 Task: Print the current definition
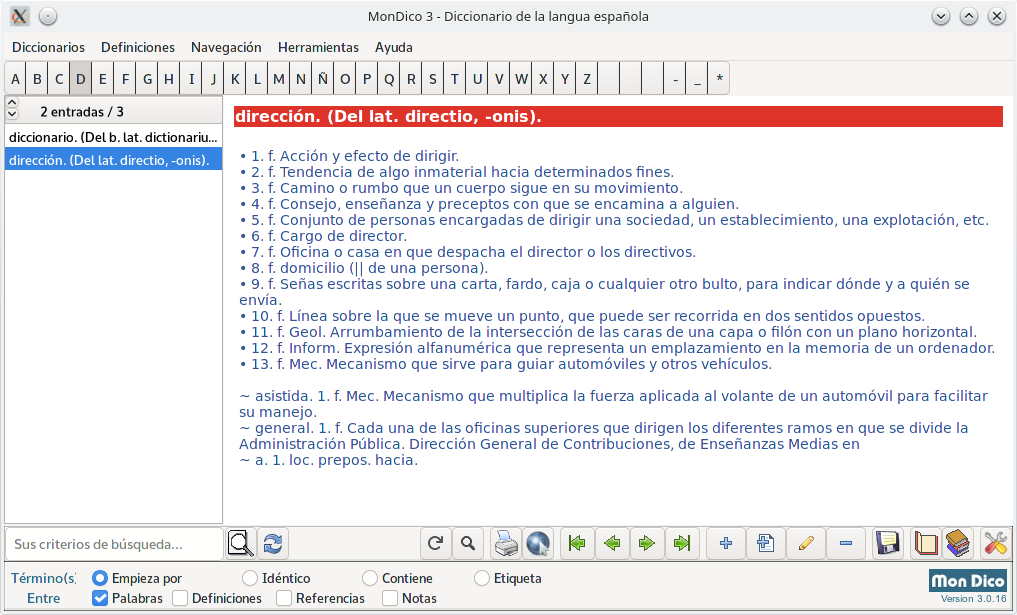click(x=506, y=544)
